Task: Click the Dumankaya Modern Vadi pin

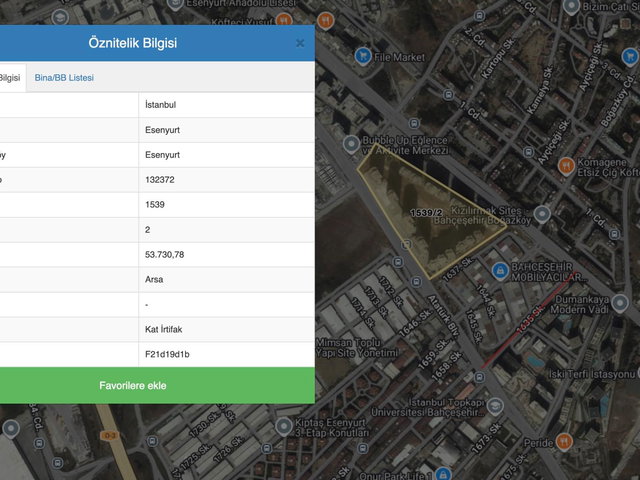Action: pos(620,303)
